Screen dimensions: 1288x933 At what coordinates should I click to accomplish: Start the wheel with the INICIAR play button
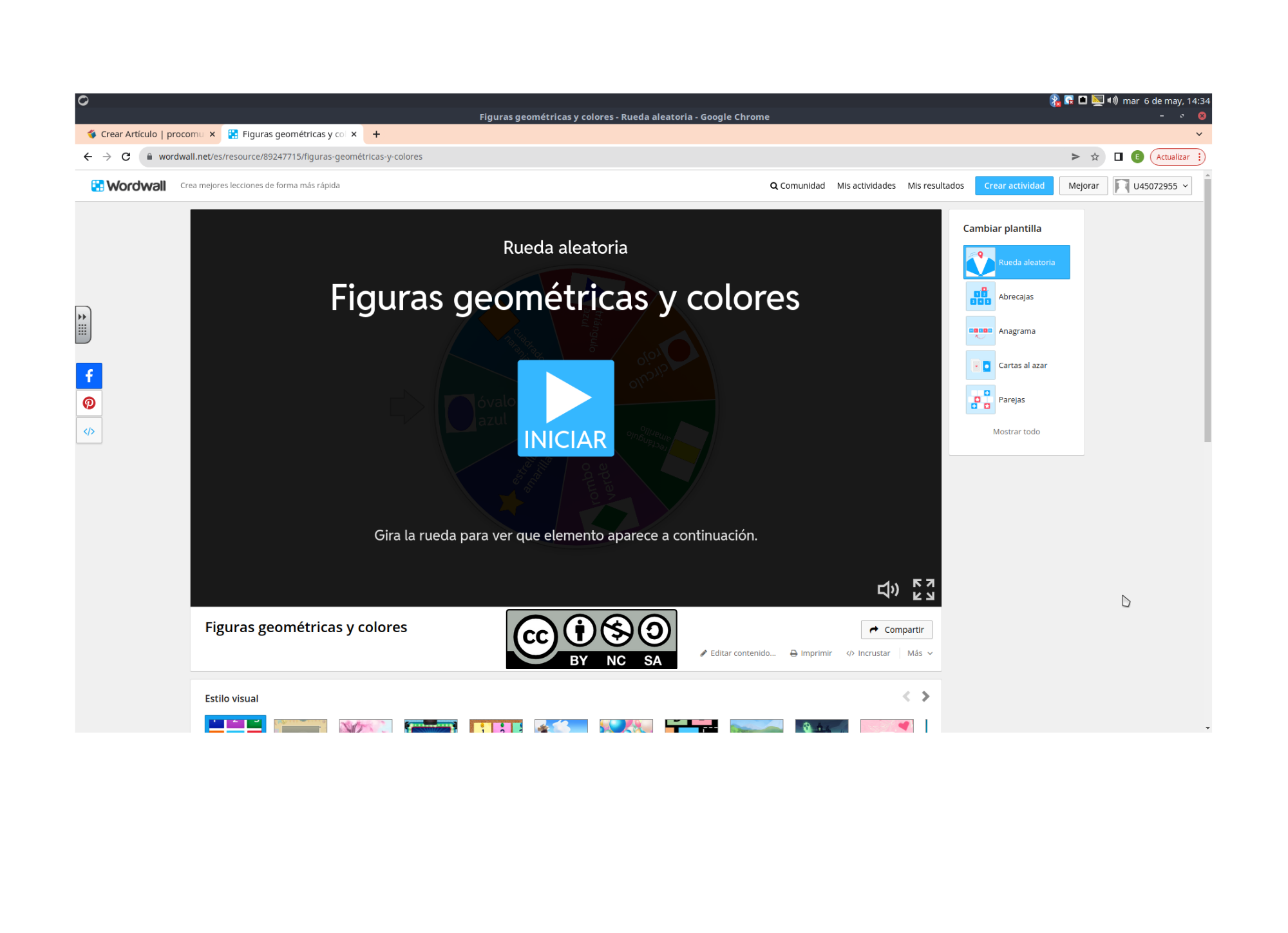[x=565, y=408]
